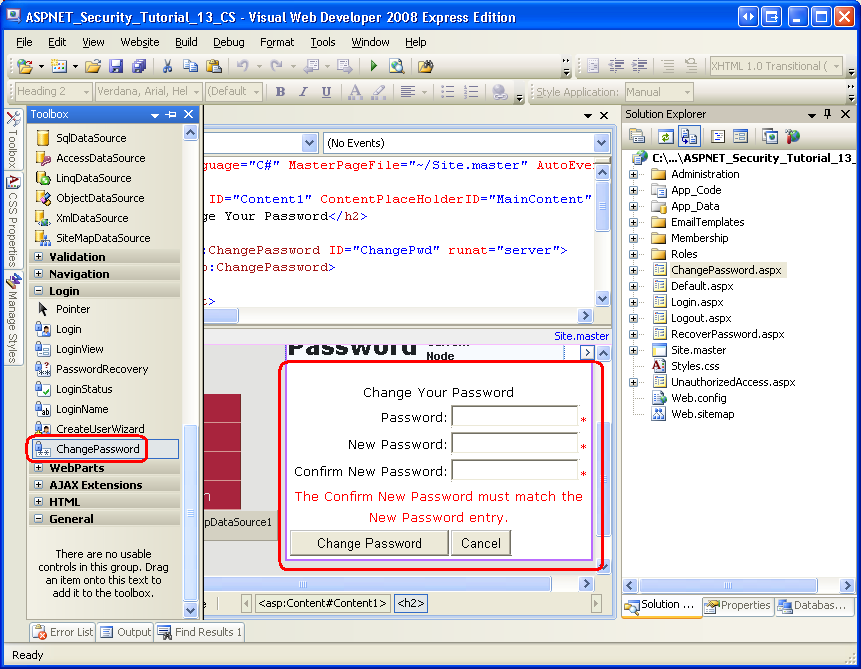
Task: Expand the Validation toolbox group
Action: [x=38, y=257]
